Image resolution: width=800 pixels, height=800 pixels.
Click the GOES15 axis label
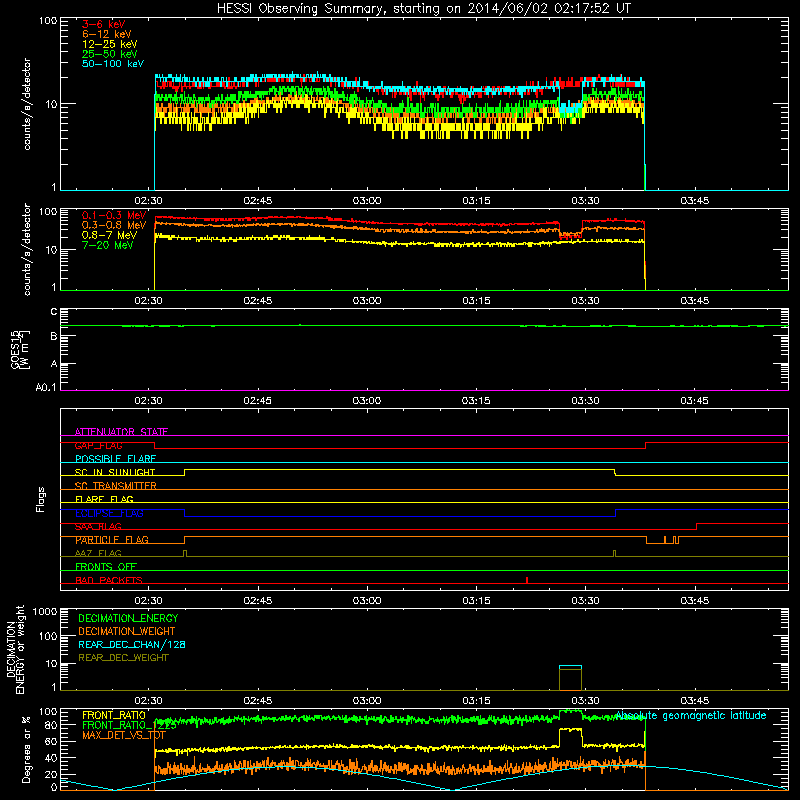[x=15, y=349]
